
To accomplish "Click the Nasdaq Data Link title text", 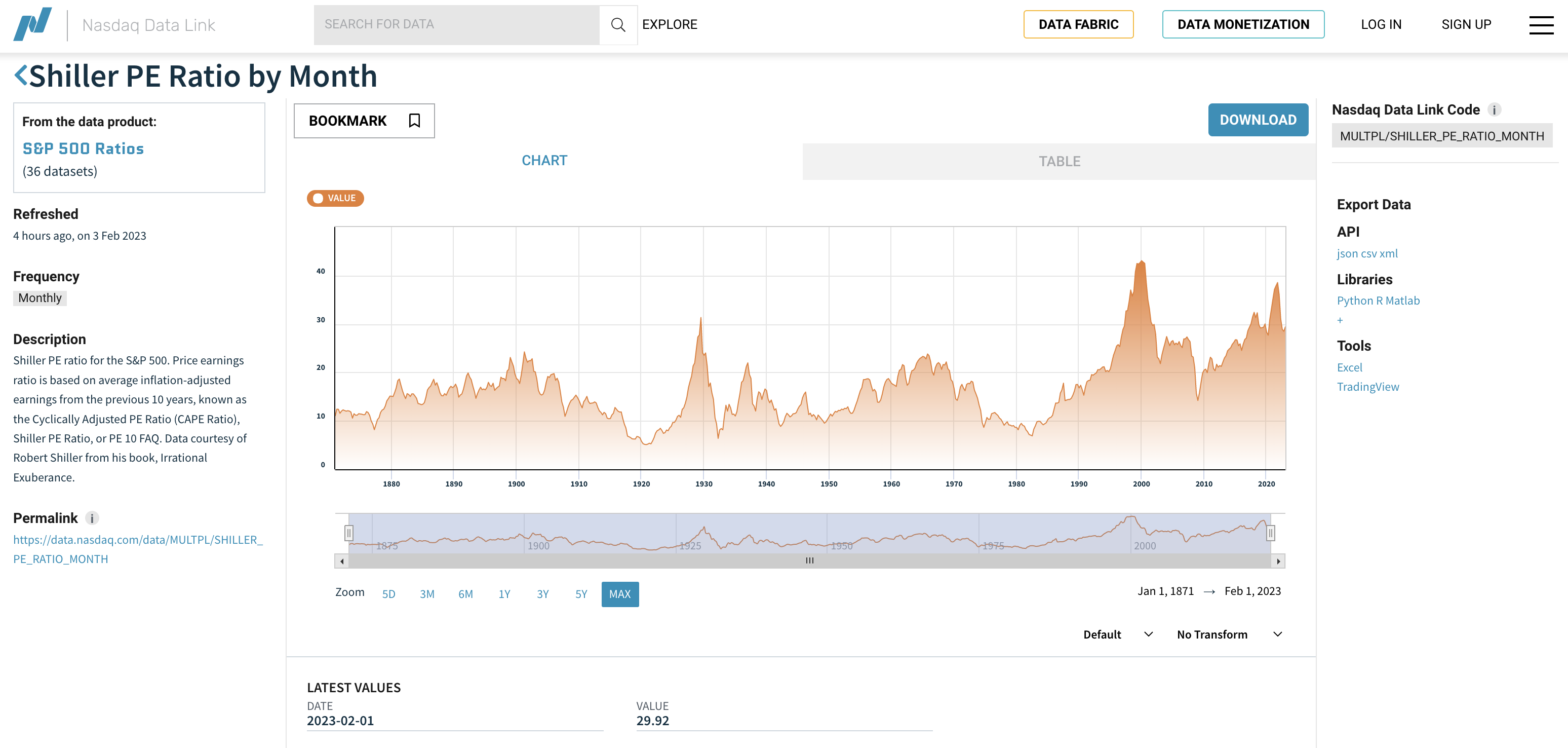I will point(148,25).
